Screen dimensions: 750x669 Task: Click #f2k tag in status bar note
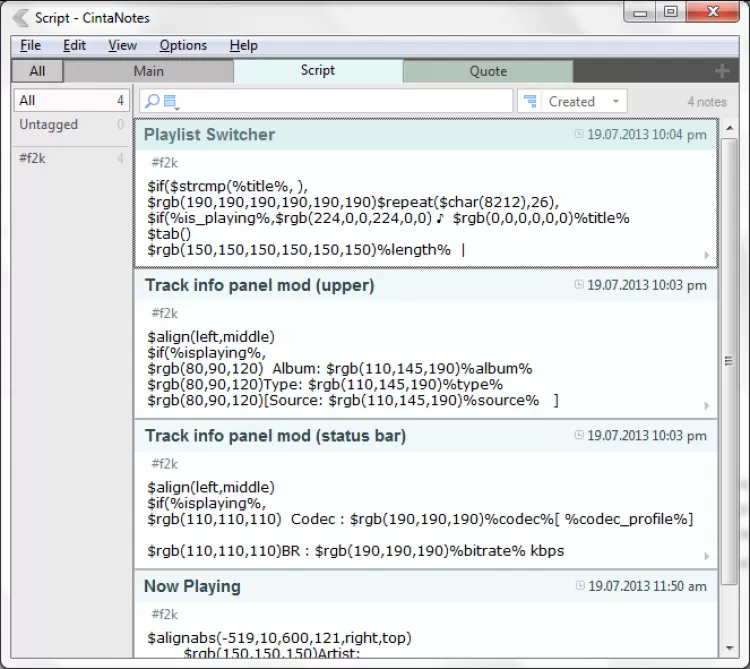click(165, 464)
